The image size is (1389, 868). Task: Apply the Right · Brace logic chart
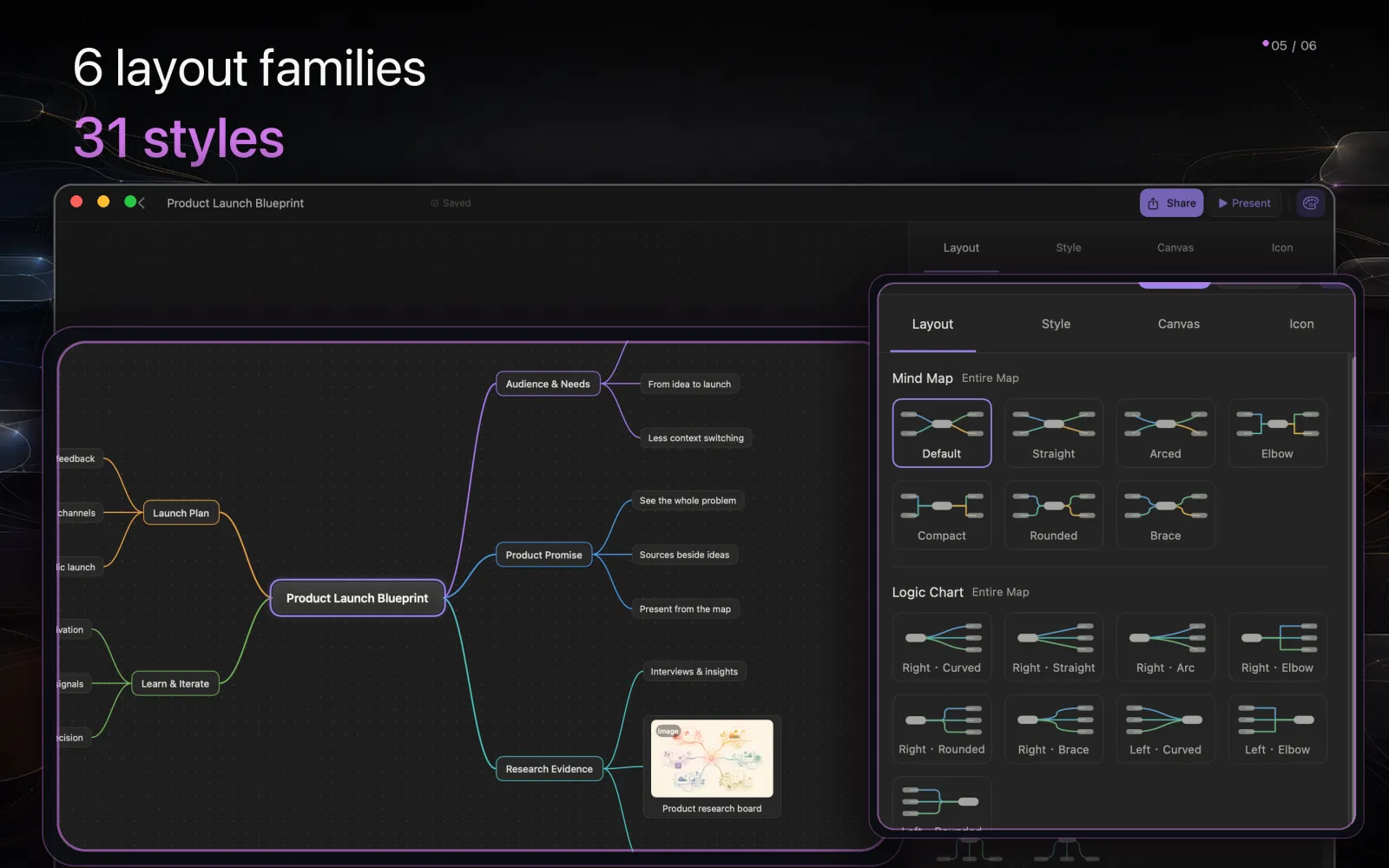click(1054, 729)
